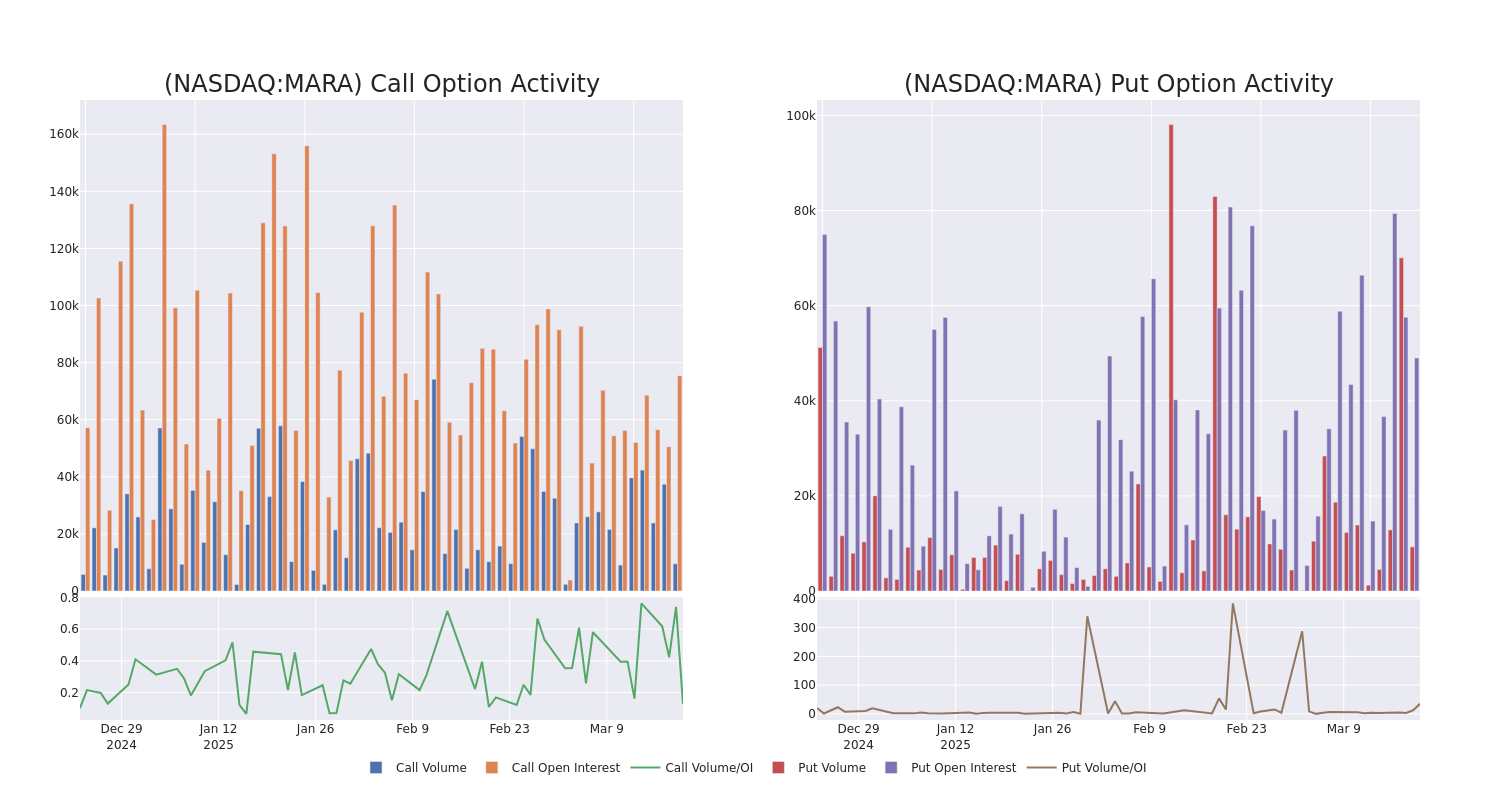Click the 300 label on put ratio axis
Viewport: 1500px width, 800px height.
point(805,628)
